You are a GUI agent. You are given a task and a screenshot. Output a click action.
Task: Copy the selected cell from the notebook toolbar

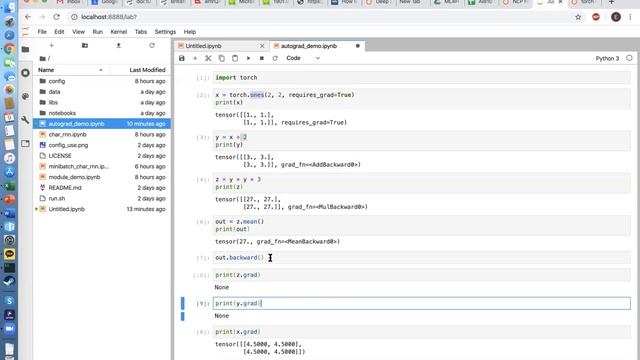[x=222, y=58]
